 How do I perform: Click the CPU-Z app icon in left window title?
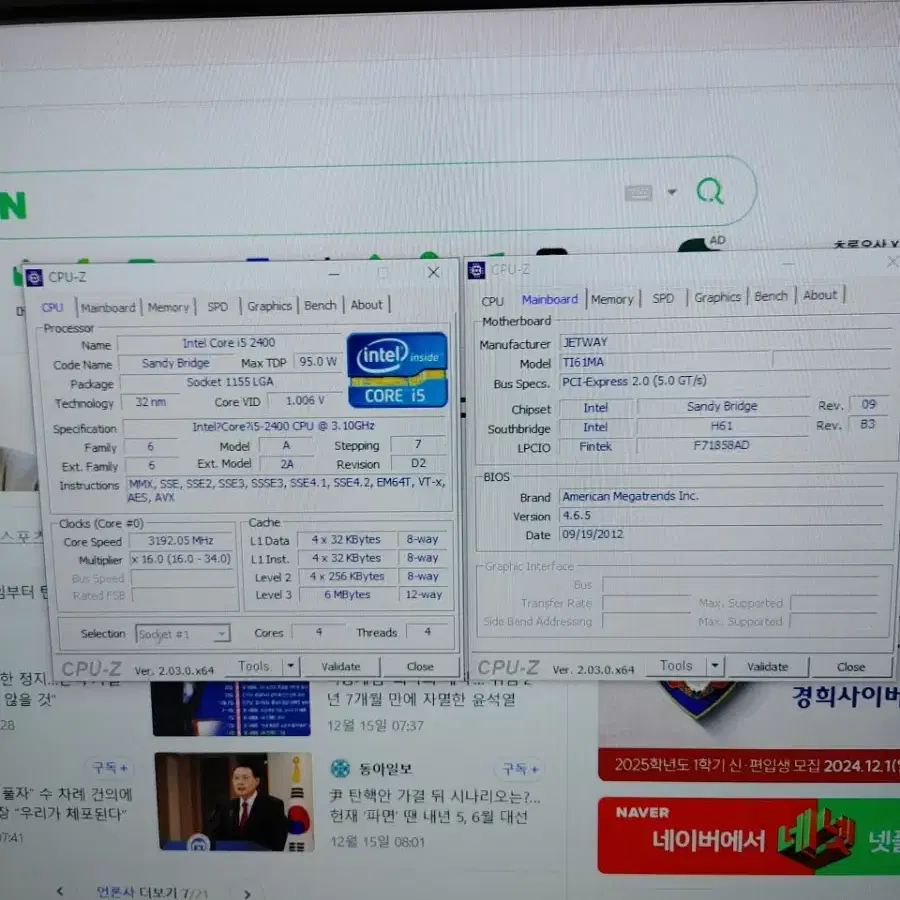34,278
